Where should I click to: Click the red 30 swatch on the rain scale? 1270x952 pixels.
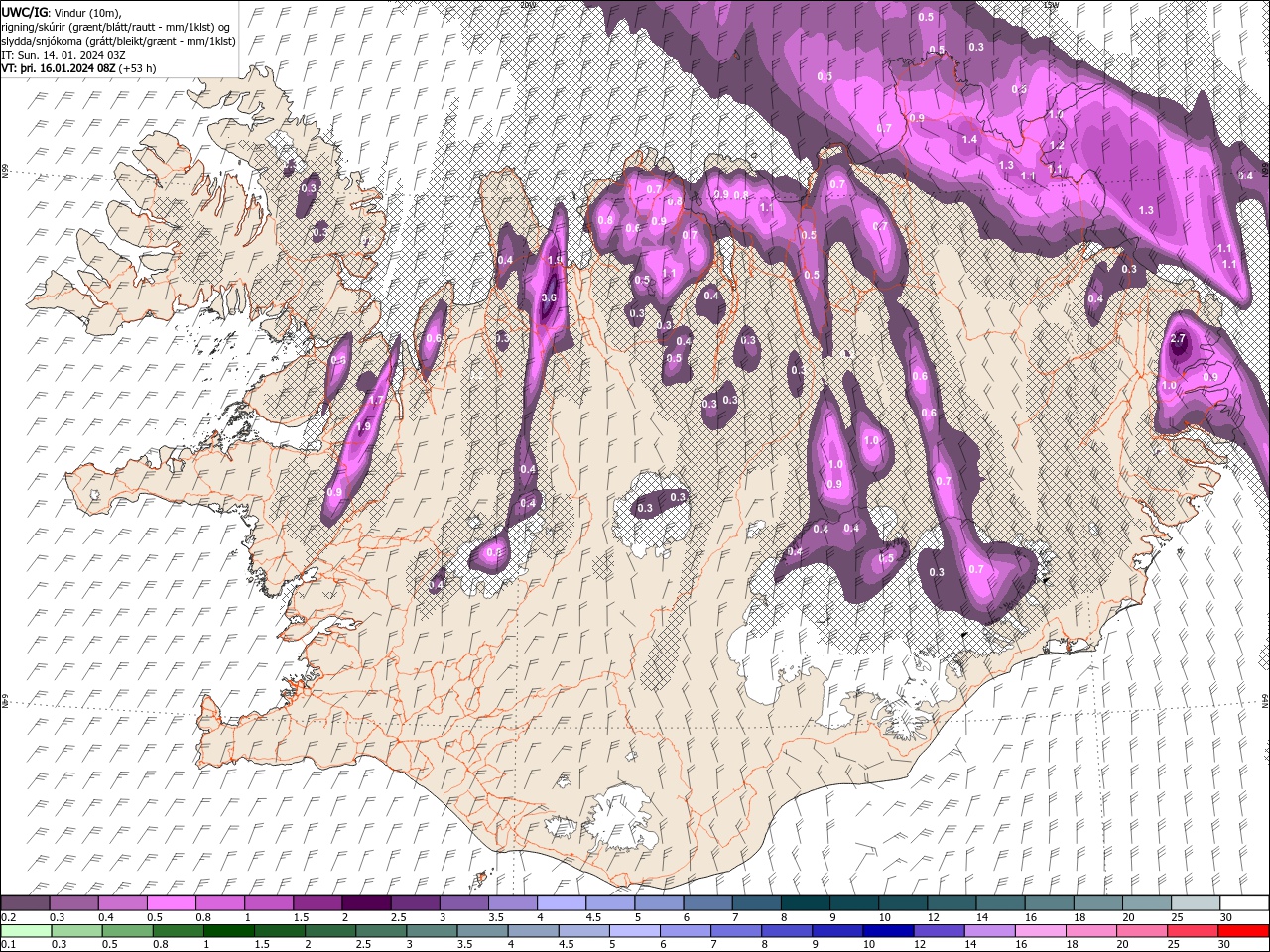1242,930
